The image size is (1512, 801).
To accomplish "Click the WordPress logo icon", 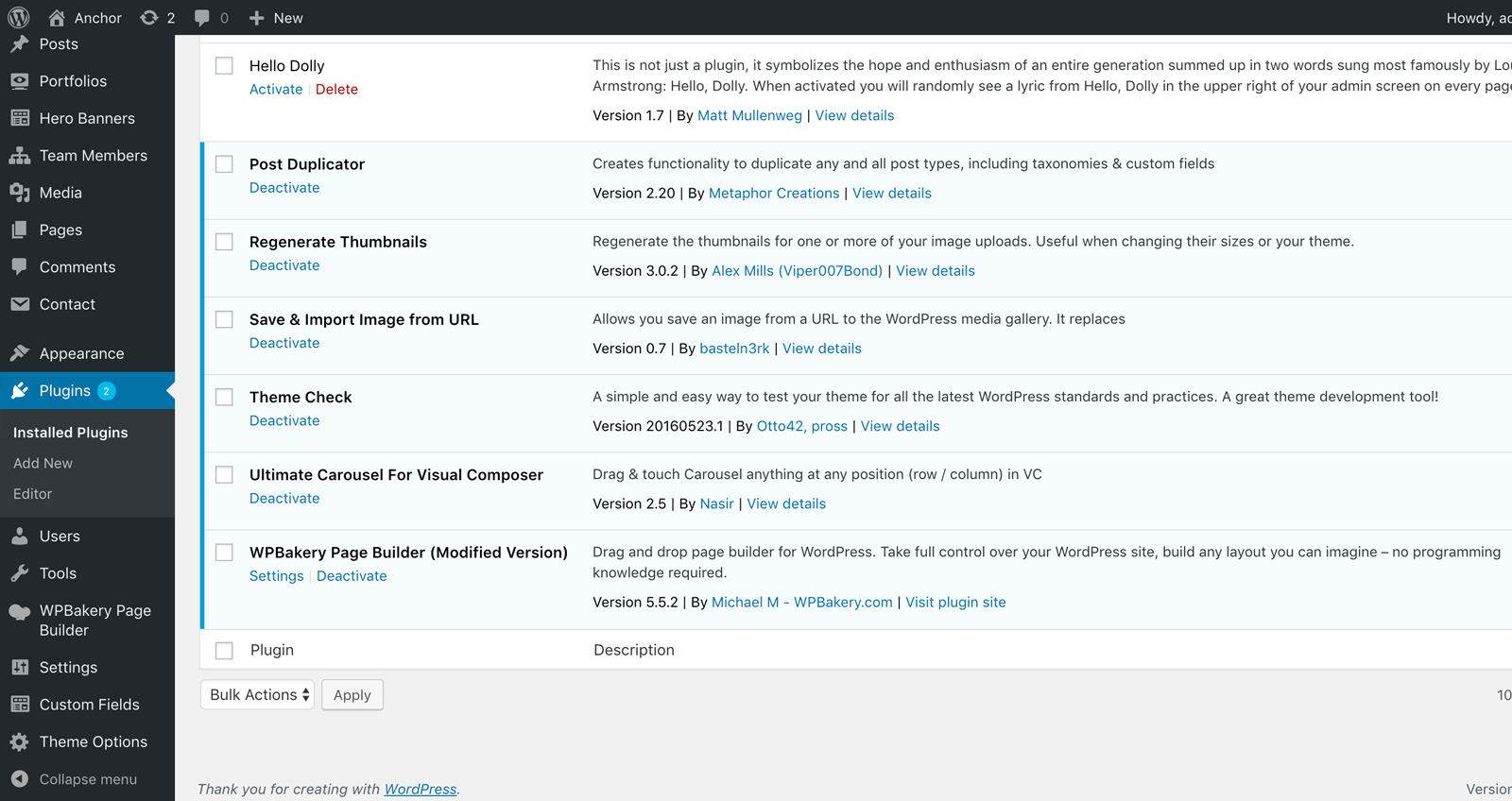I will coord(19,17).
